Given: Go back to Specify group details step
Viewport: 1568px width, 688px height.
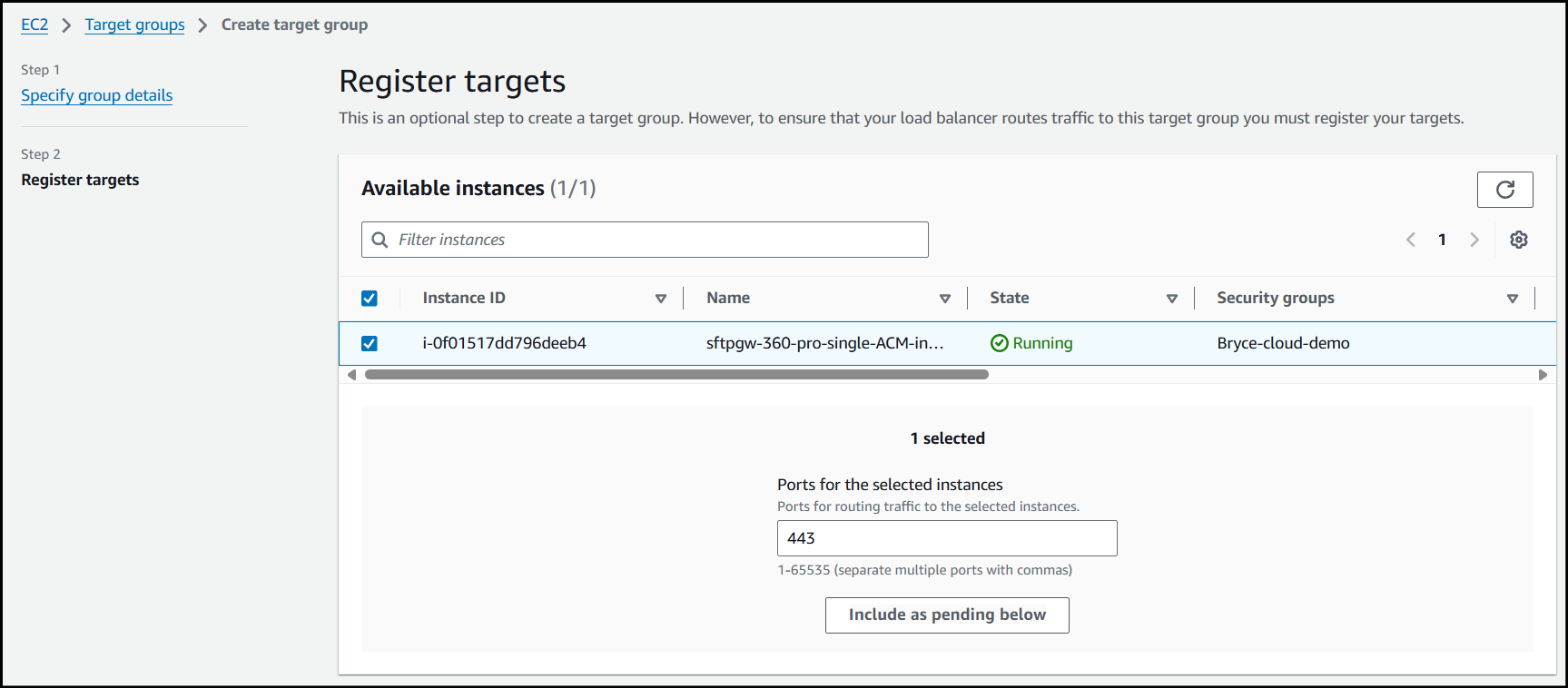Looking at the screenshot, I should pyautogui.click(x=96, y=95).
